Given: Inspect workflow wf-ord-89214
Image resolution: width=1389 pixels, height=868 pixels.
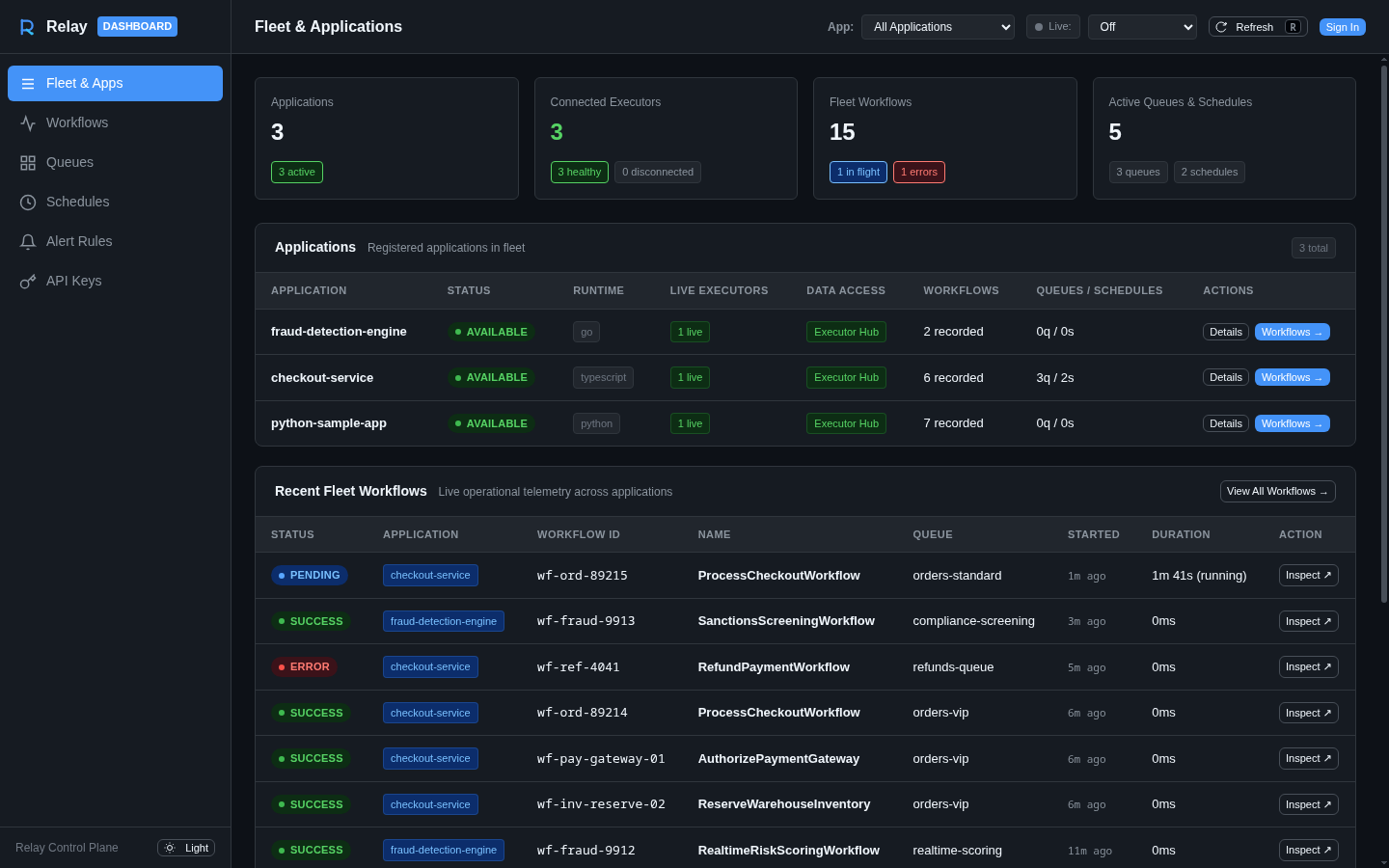Looking at the screenshot, I should click(x=1308, y=713).
